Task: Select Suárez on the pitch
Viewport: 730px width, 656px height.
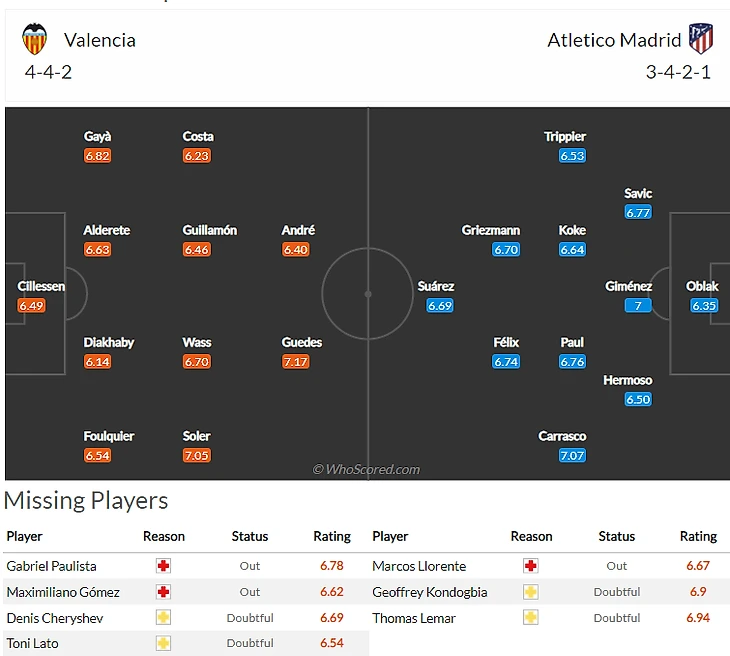Action: tap(436, 286)
